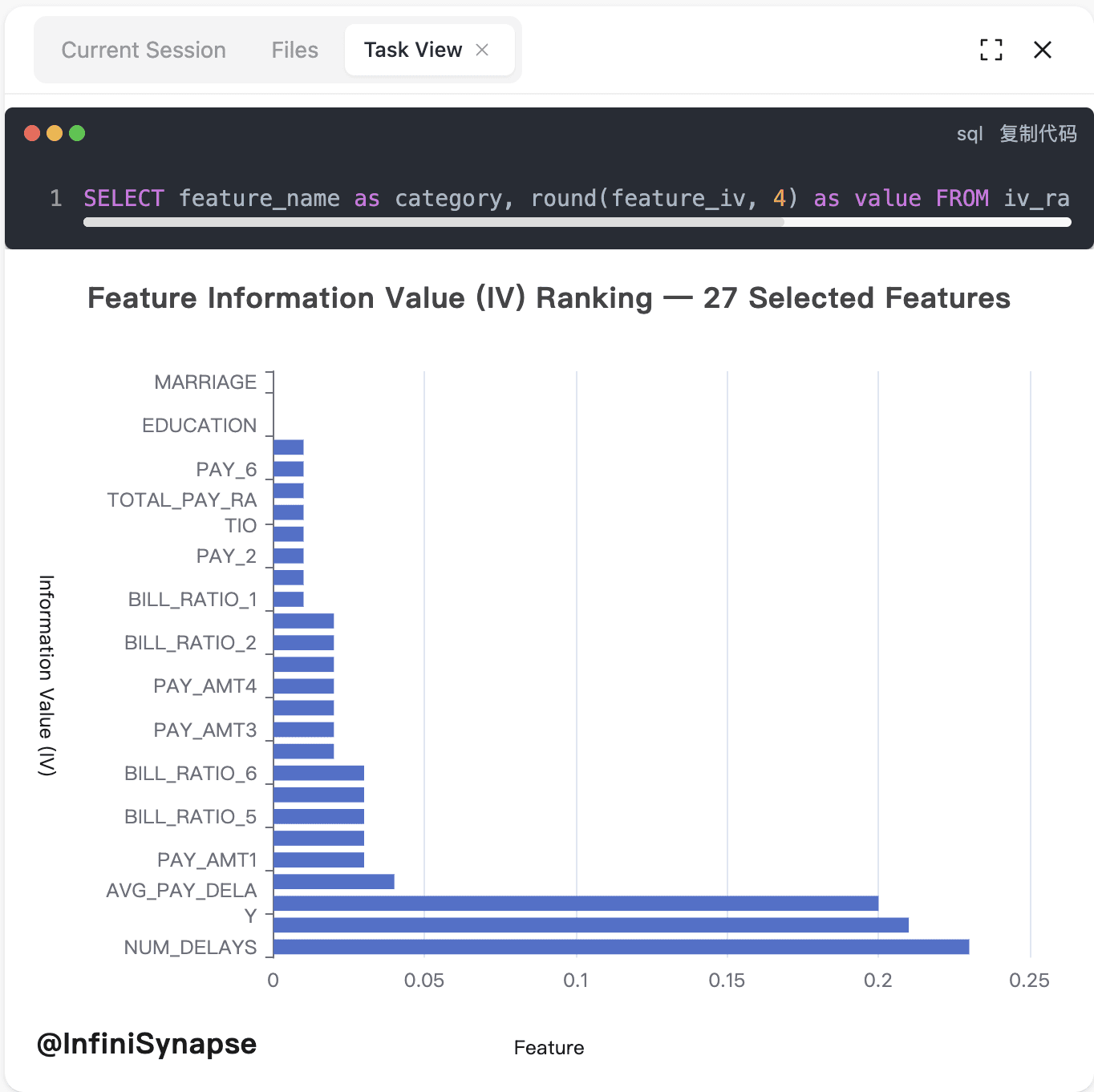Image resolution: width=1094 pixels, height=1092 pixels.
Task: Close the side panel with X
Action: click(x=1043, y=50)
